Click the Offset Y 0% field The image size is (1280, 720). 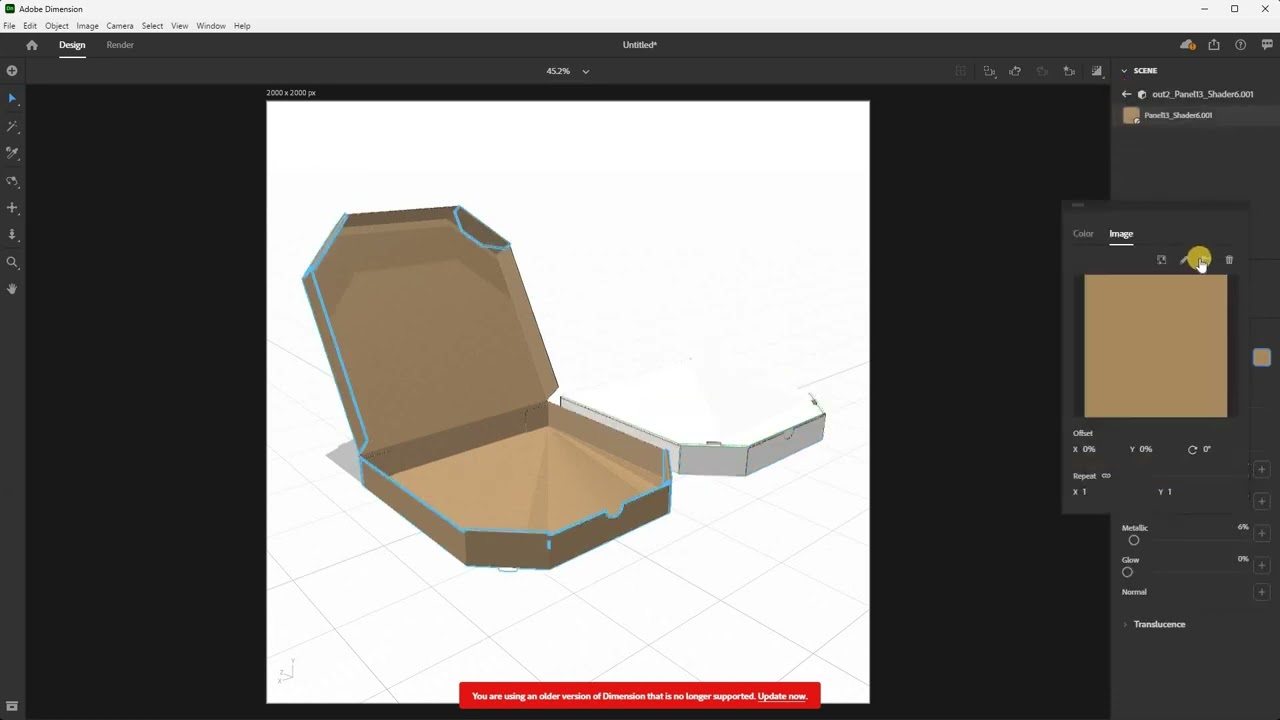1146,450
